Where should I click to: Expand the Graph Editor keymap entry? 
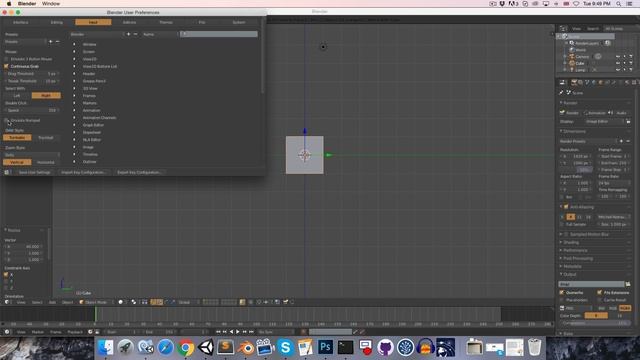(x=74, y=125)
